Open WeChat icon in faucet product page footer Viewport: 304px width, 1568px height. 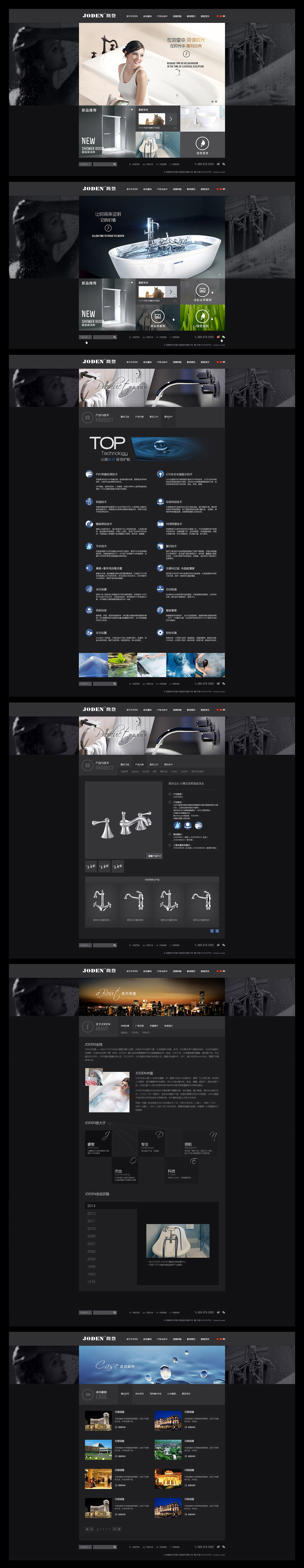(x=224, y=945)
